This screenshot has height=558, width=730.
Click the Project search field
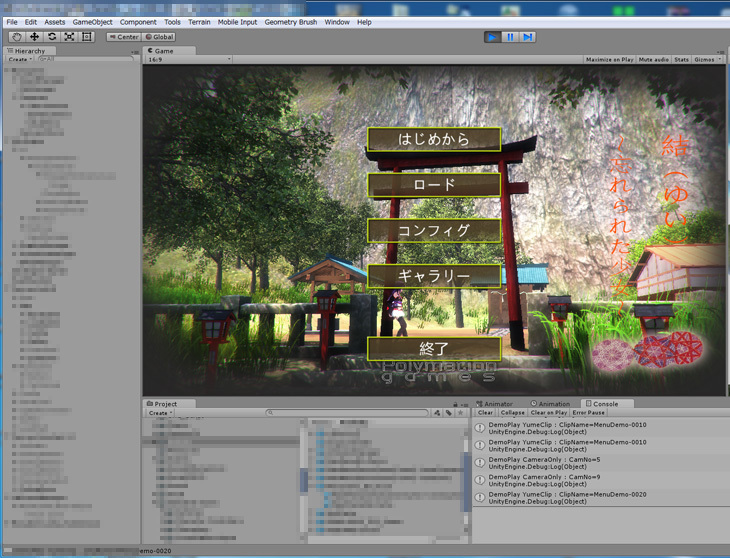pos(347,413)
